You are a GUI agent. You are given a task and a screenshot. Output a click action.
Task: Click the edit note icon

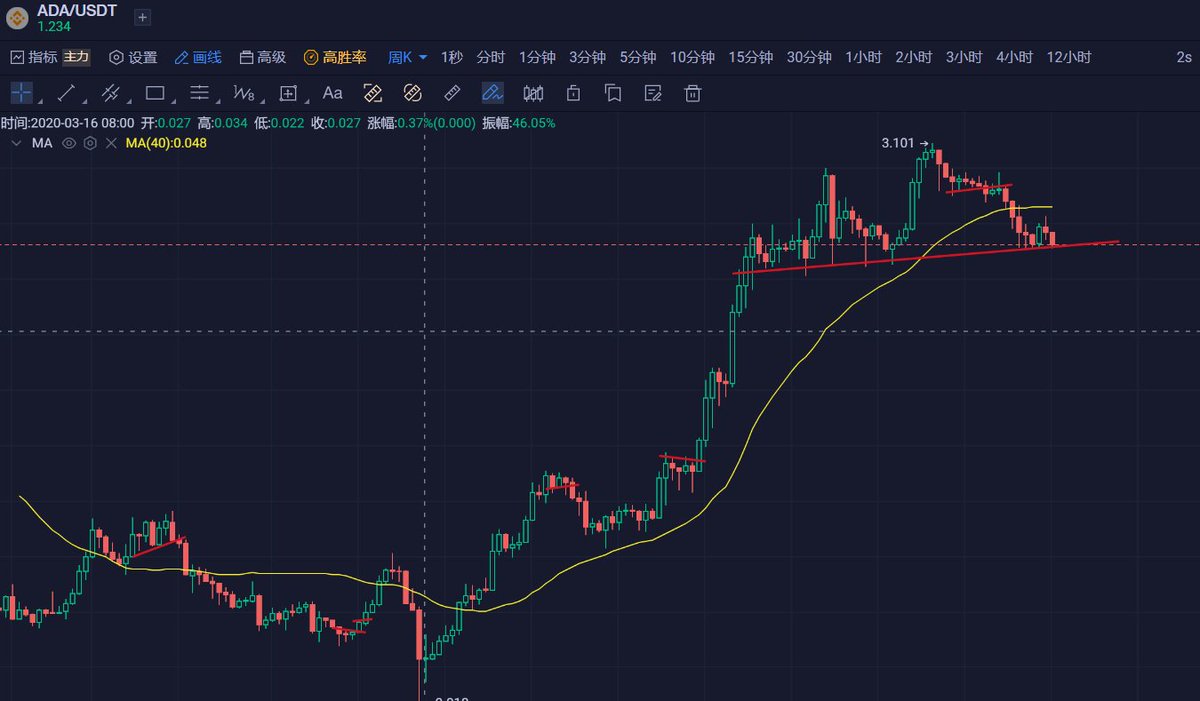(653, 93)
